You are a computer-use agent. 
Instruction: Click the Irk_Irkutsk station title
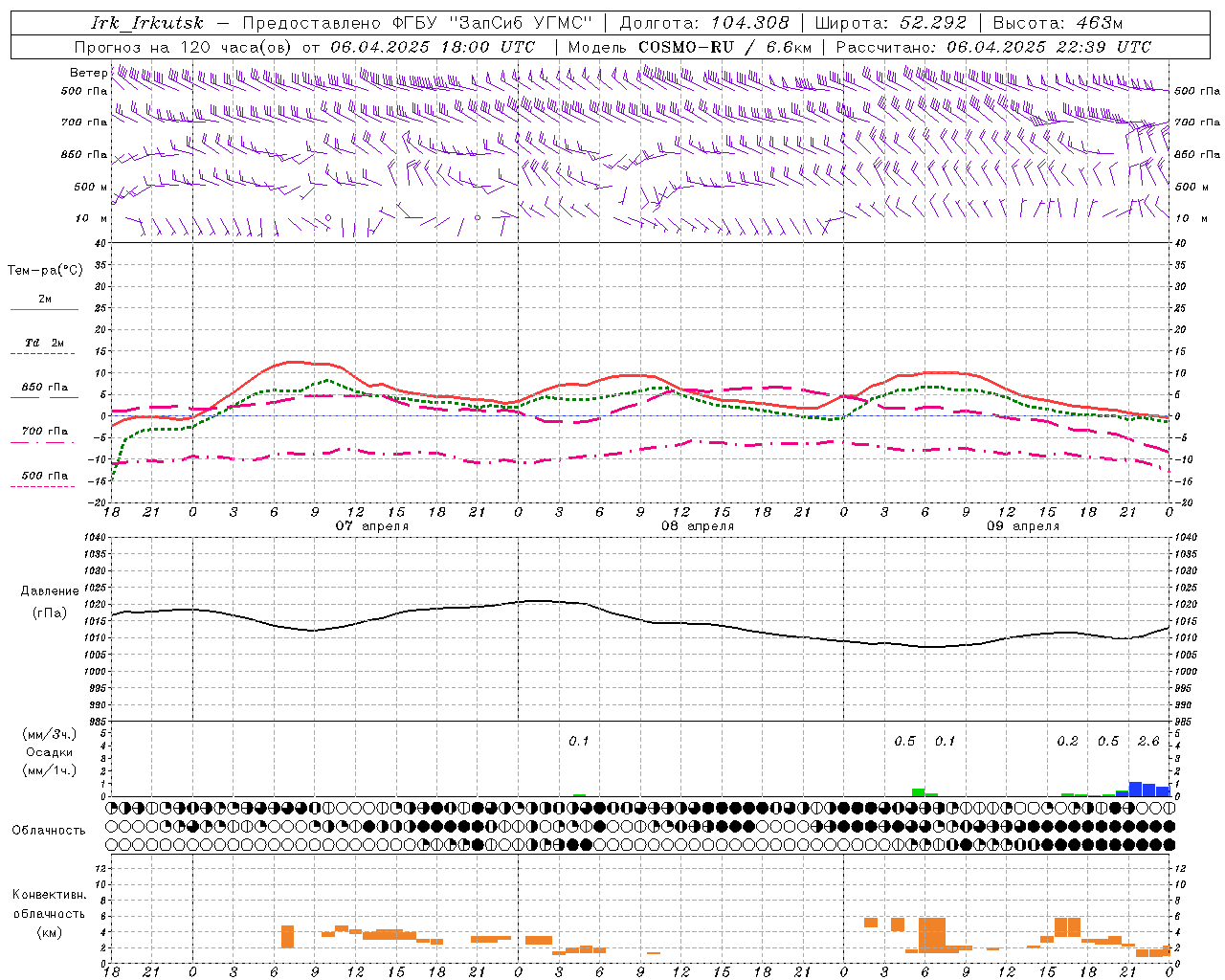tap(147, 23)
